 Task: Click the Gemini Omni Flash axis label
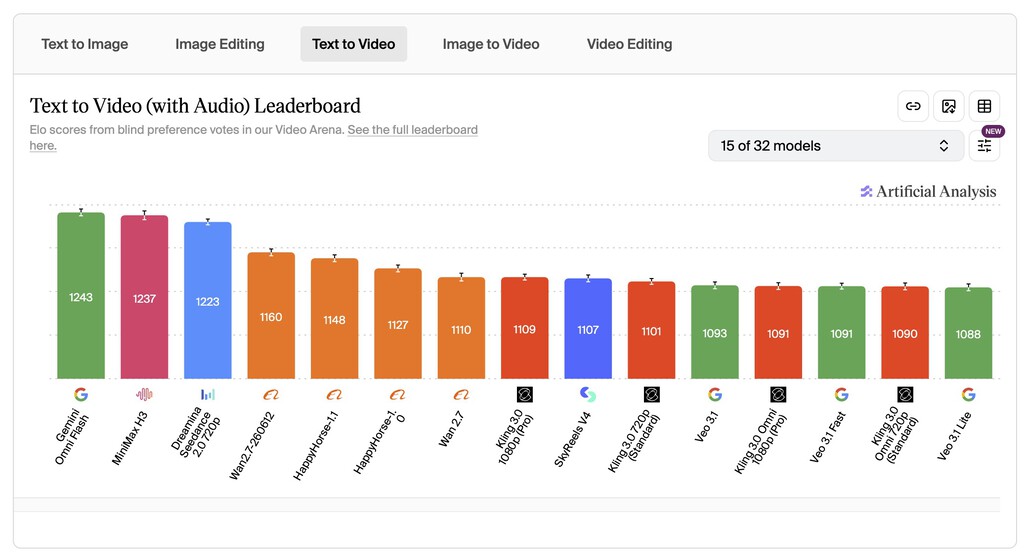[71, 437]
